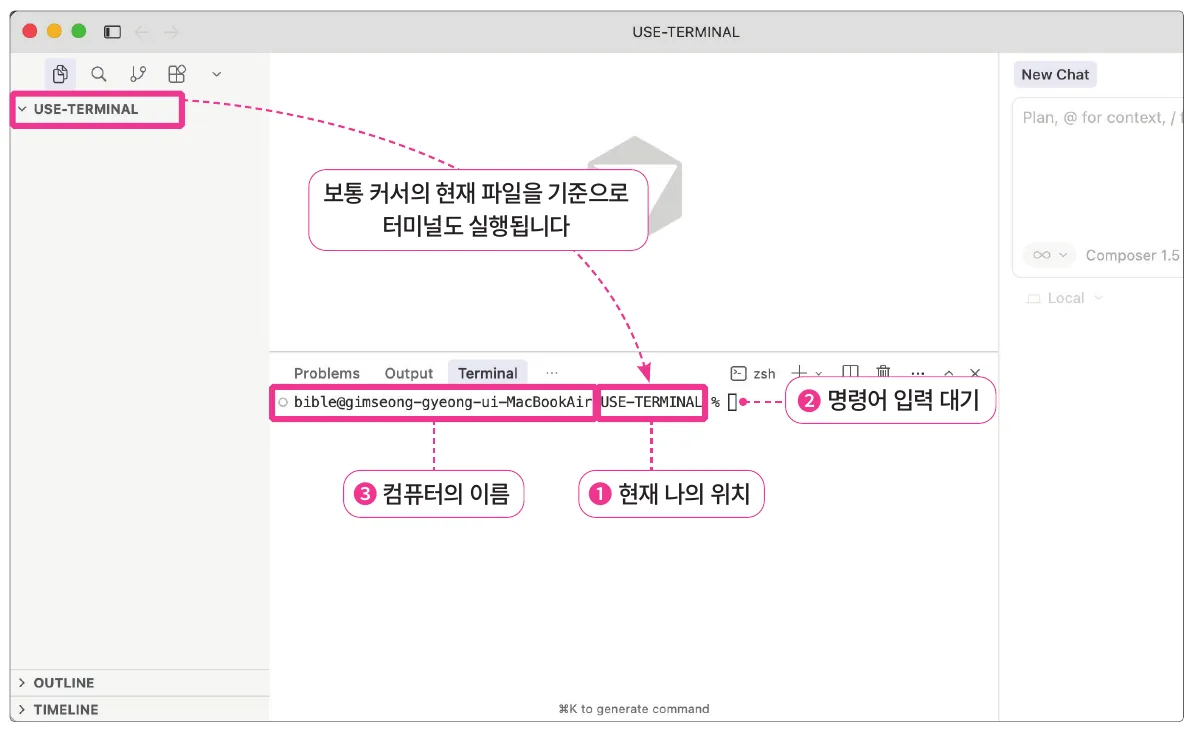
Task: Click the "bible@gimseong-gyeong-ui-MacBookAir" prompt text
Action: pyautogui.click(x=442, y=402)
